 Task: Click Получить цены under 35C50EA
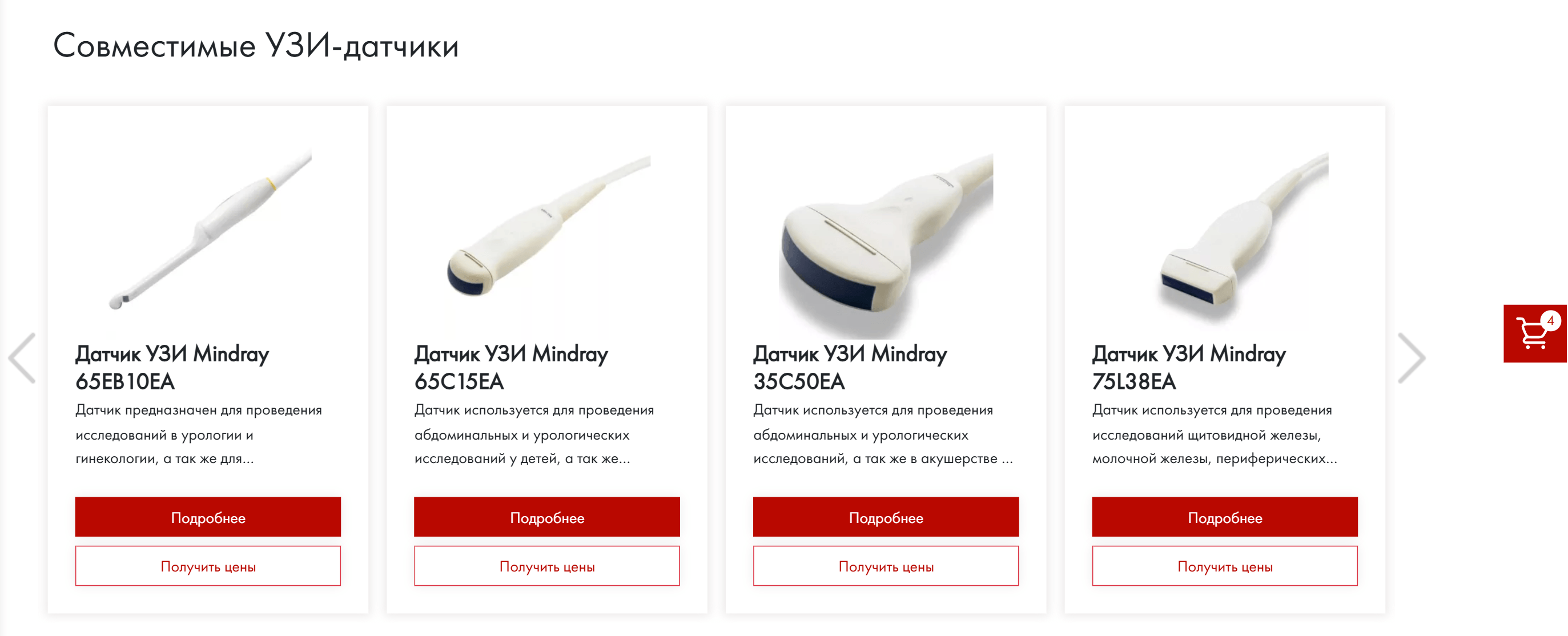pyautogui.click(x=885, y=566)
